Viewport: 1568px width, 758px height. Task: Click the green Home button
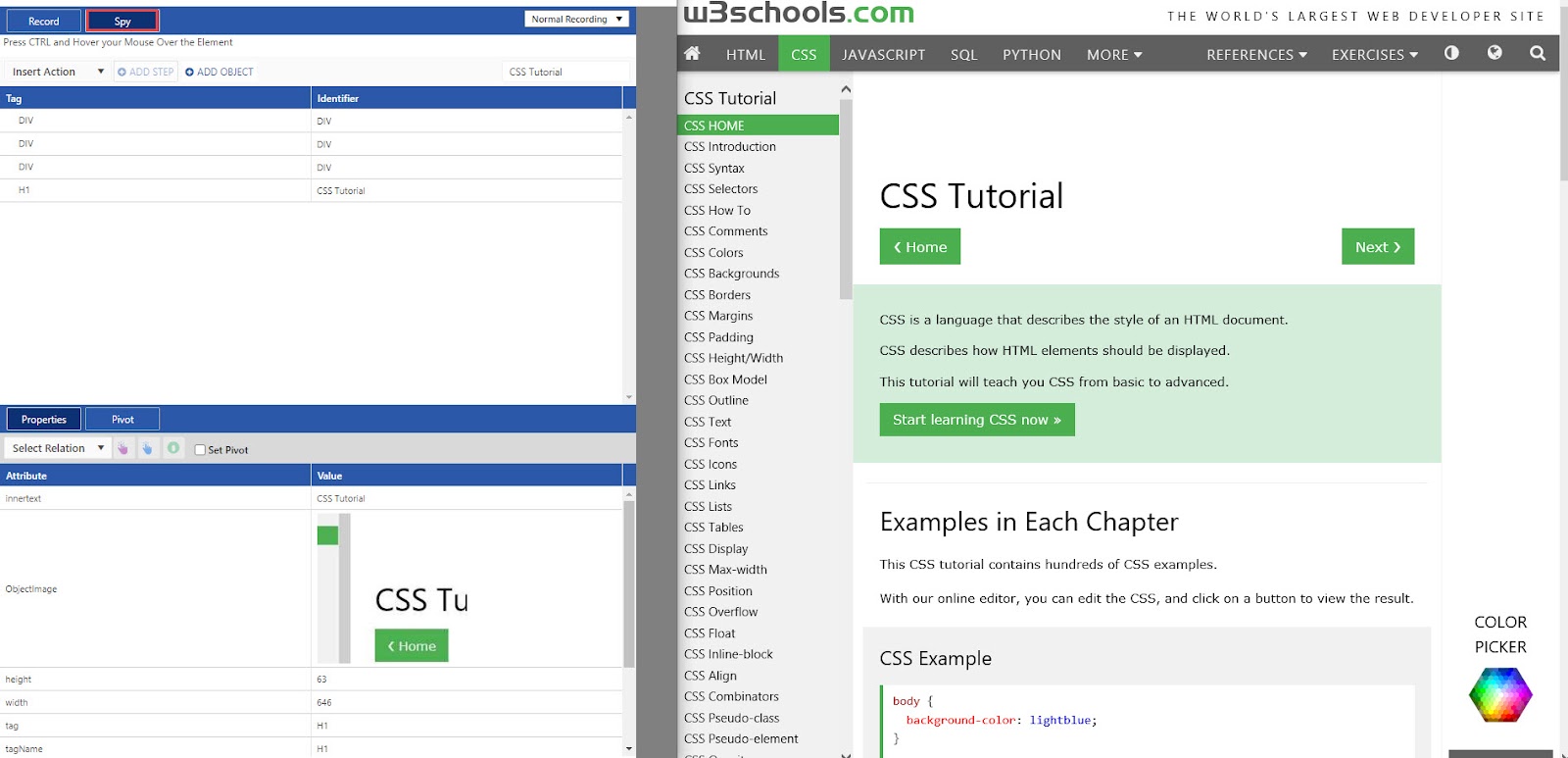[x=919, y=246]
